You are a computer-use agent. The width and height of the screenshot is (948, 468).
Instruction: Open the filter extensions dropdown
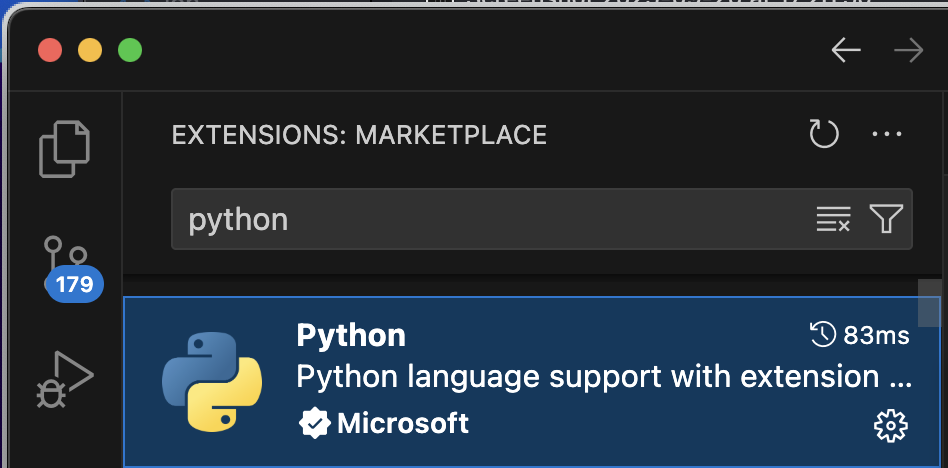886,219
